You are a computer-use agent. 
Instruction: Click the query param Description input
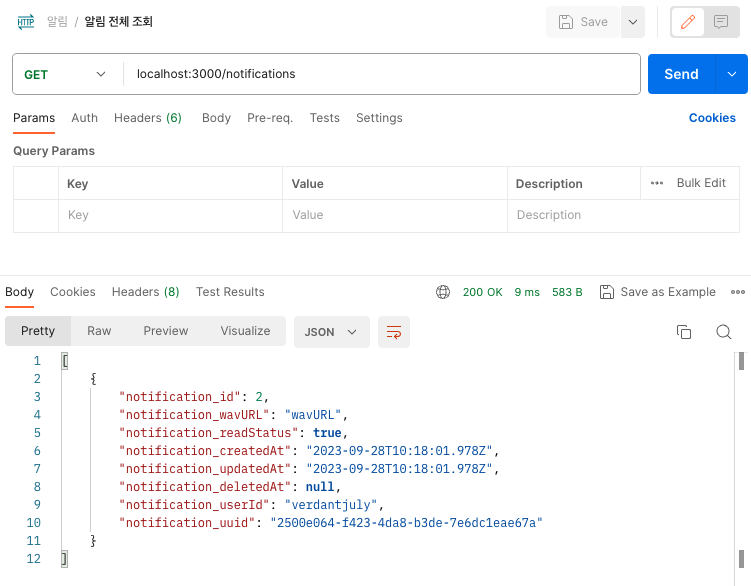[623, 215]
